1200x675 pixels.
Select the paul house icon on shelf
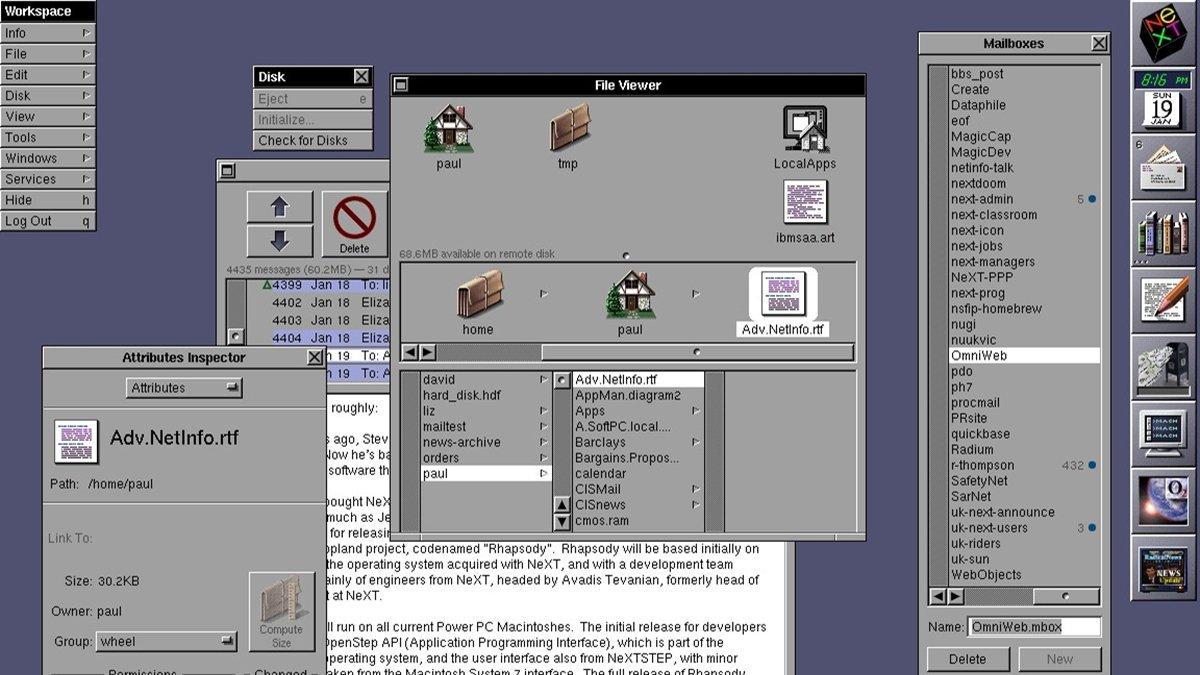448,128
